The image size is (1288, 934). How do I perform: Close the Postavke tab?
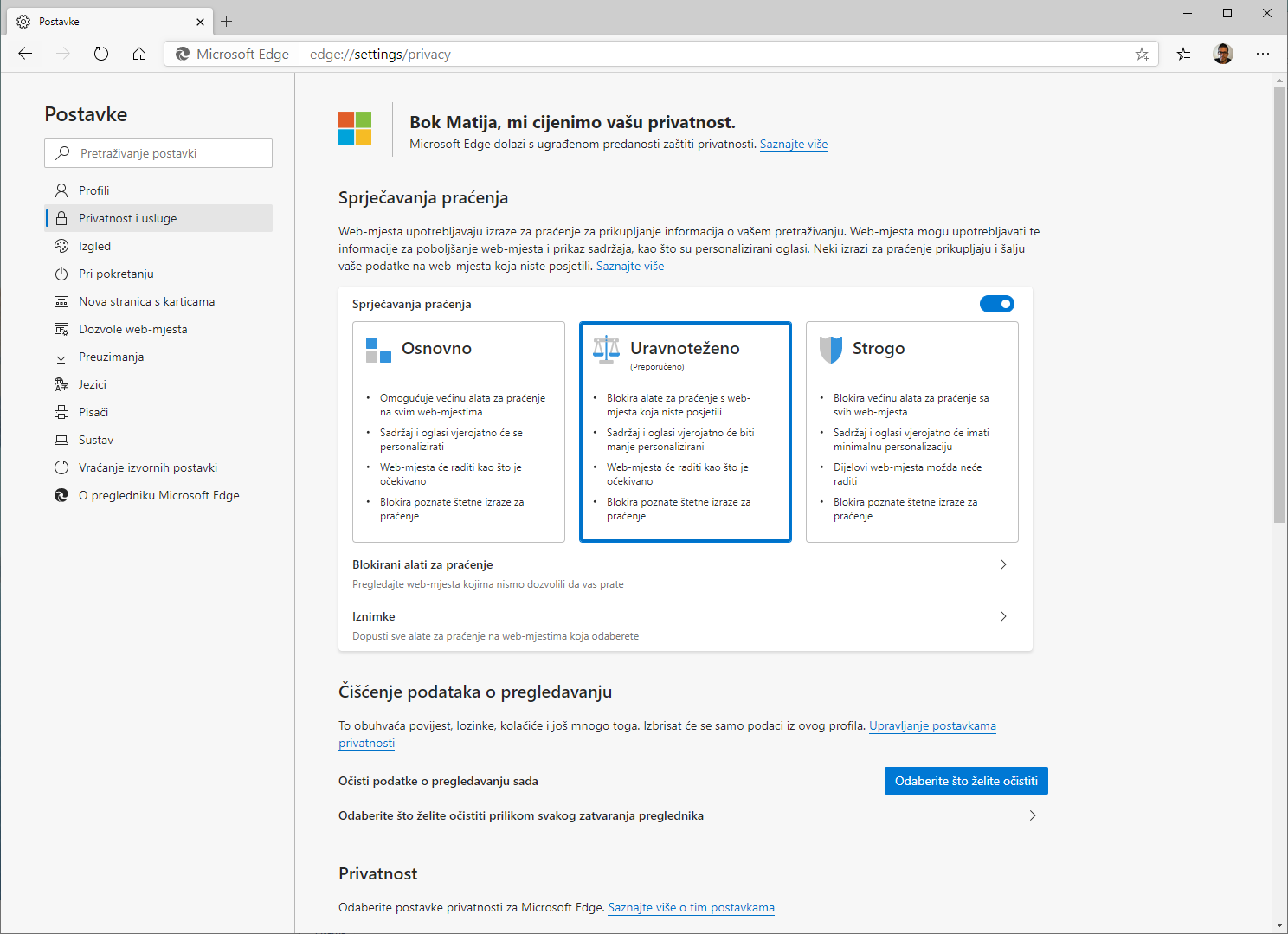[x=200, y=22]
